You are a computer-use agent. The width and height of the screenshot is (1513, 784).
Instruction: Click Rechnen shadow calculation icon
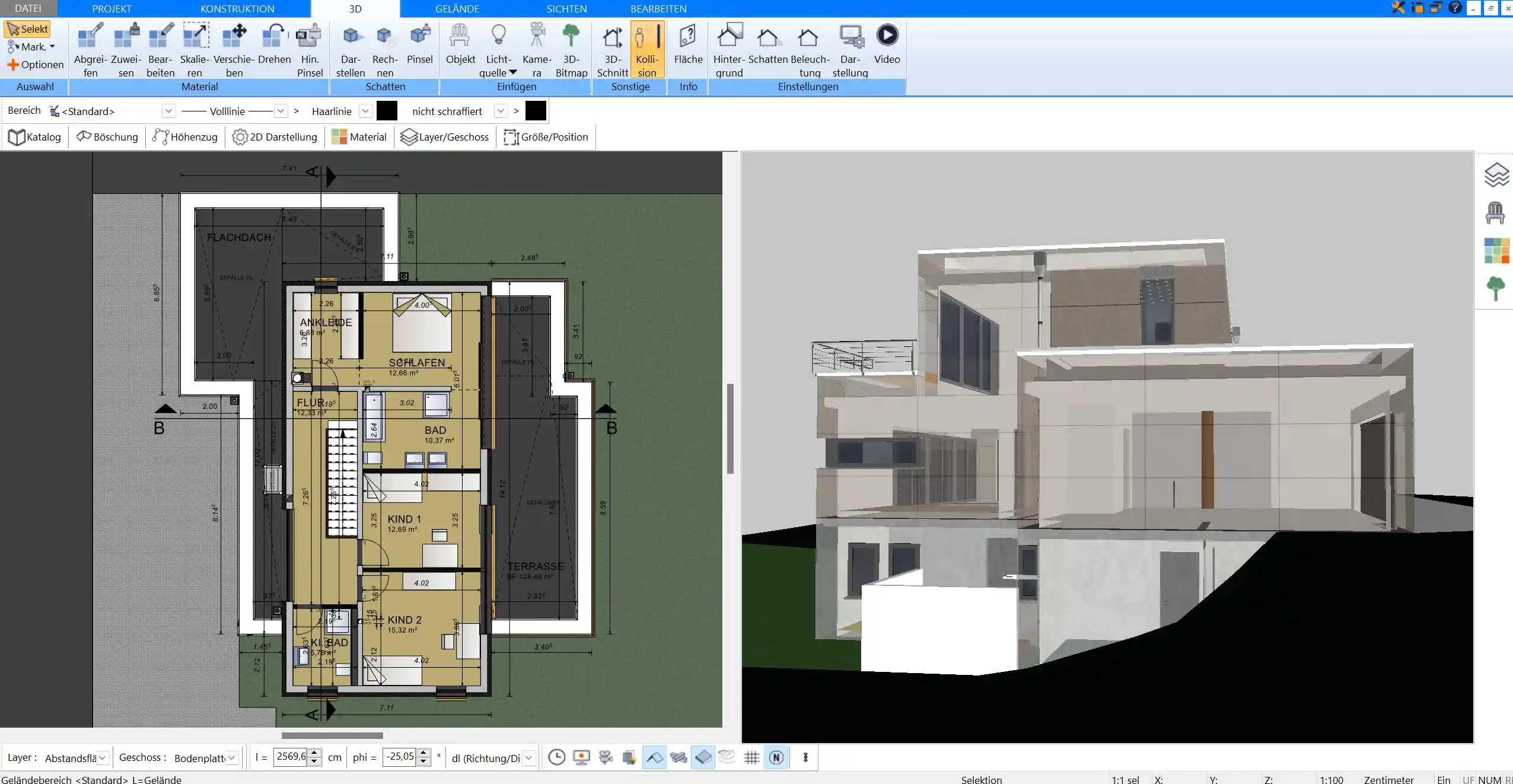tap(385, 50)
